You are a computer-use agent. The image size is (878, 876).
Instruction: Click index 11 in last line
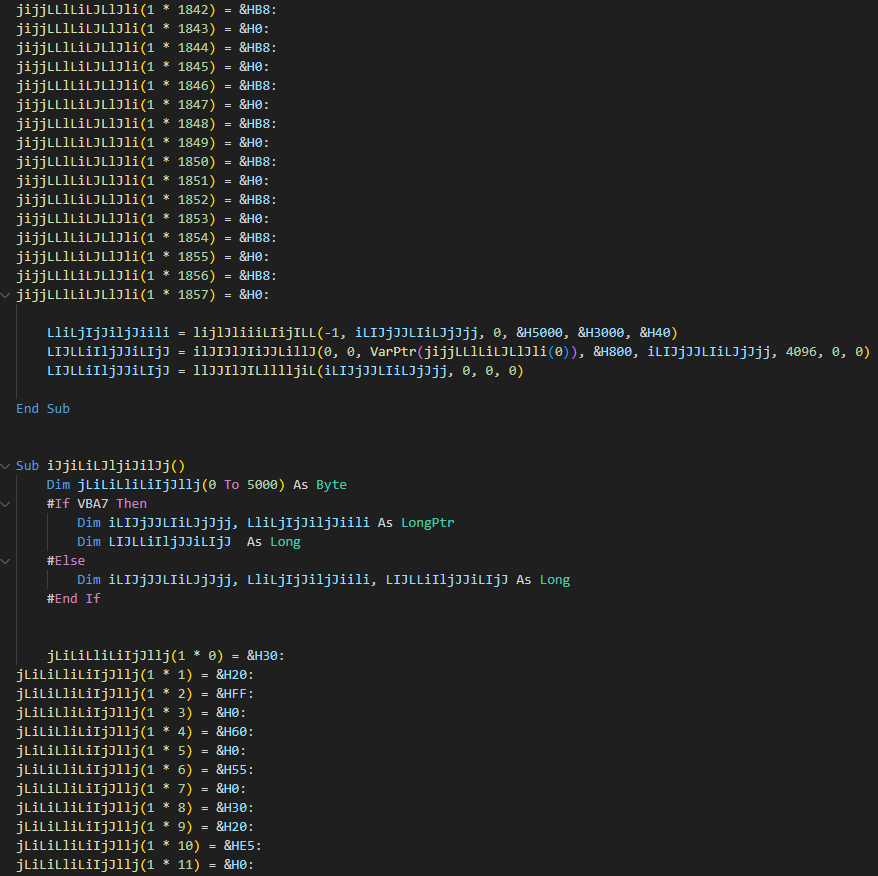(x=185, y=865)
